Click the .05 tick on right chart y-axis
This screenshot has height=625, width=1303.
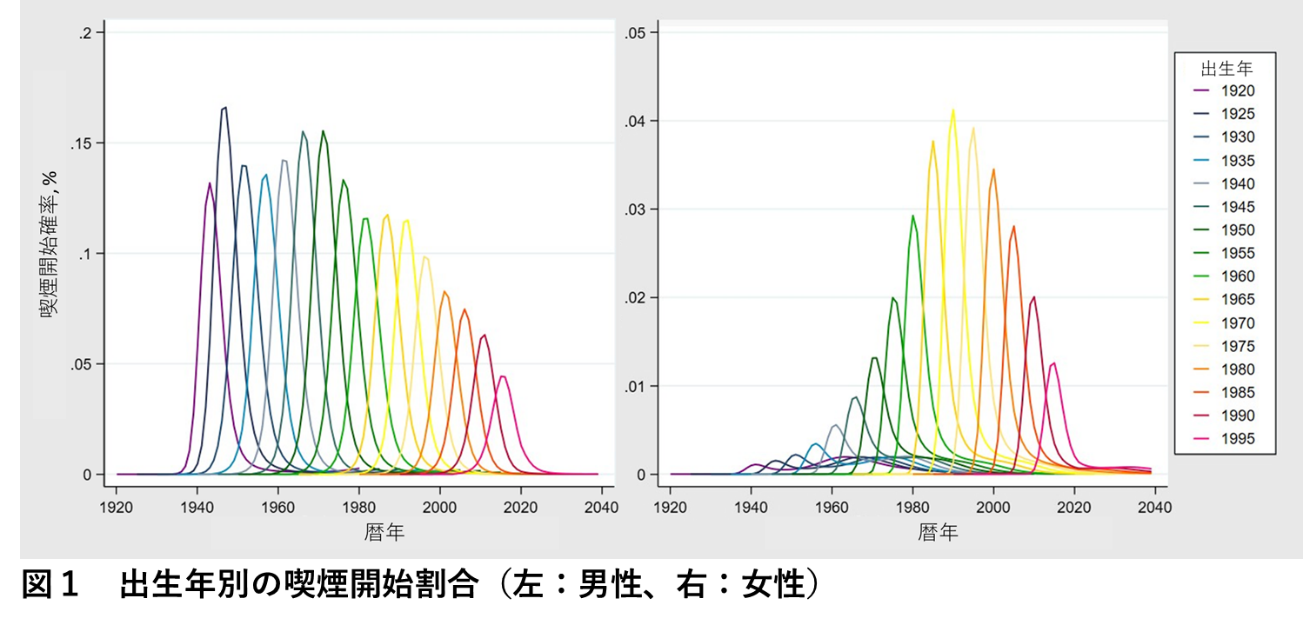pyautogui.click(x=636, y=33)
